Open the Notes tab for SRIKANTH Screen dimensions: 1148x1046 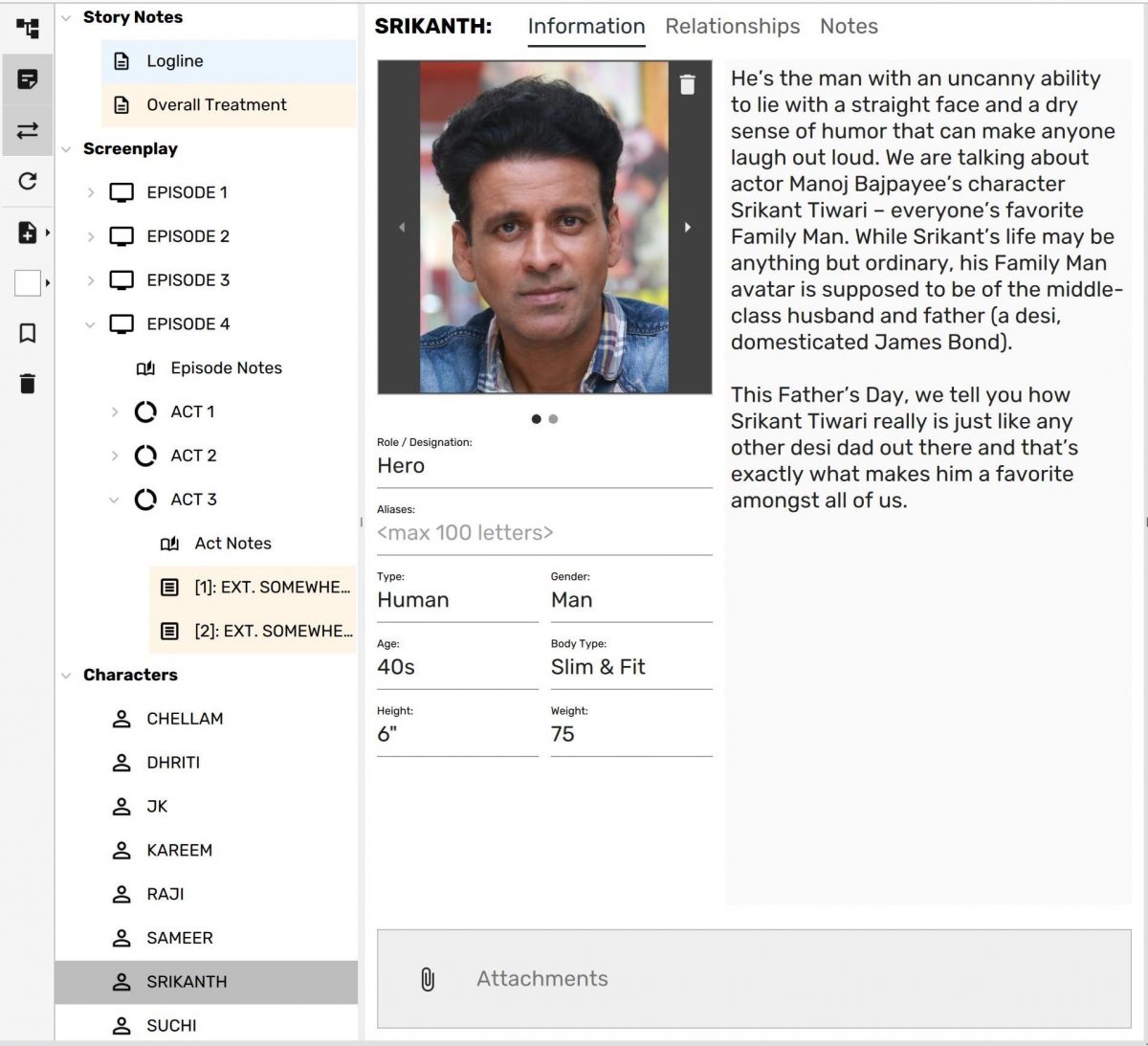pos(849,27)
